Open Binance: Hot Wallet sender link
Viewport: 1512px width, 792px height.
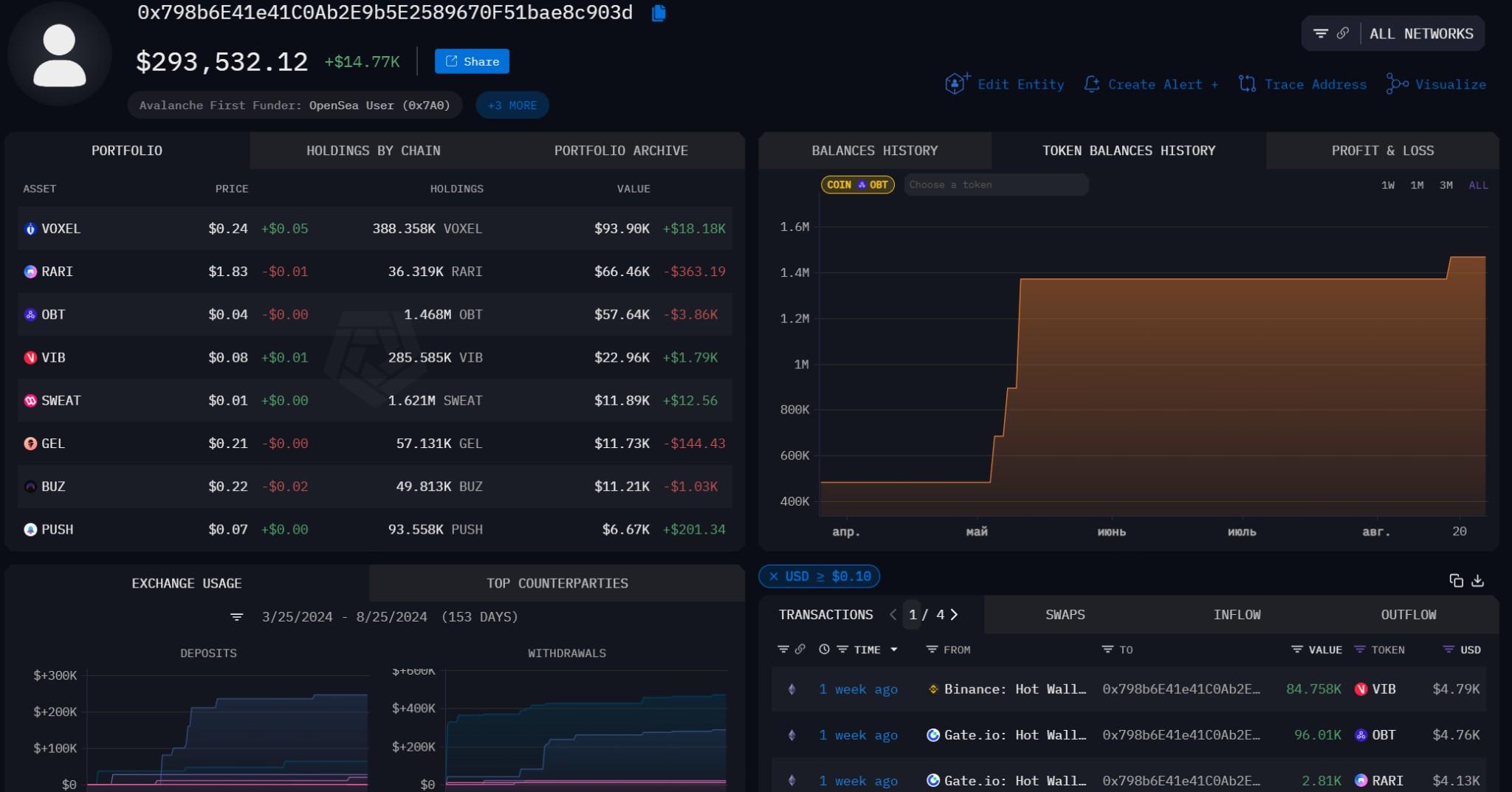click(x=1015, y=689)
